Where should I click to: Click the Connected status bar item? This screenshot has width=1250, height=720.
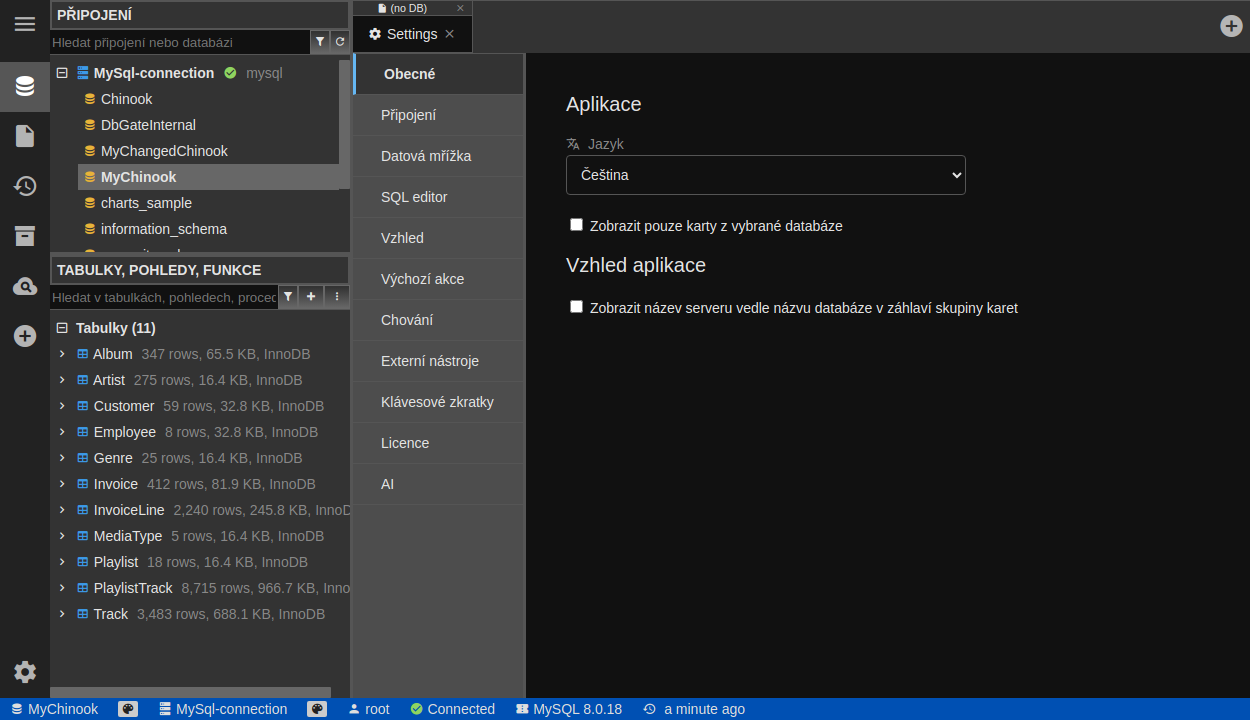pos(452,709)
